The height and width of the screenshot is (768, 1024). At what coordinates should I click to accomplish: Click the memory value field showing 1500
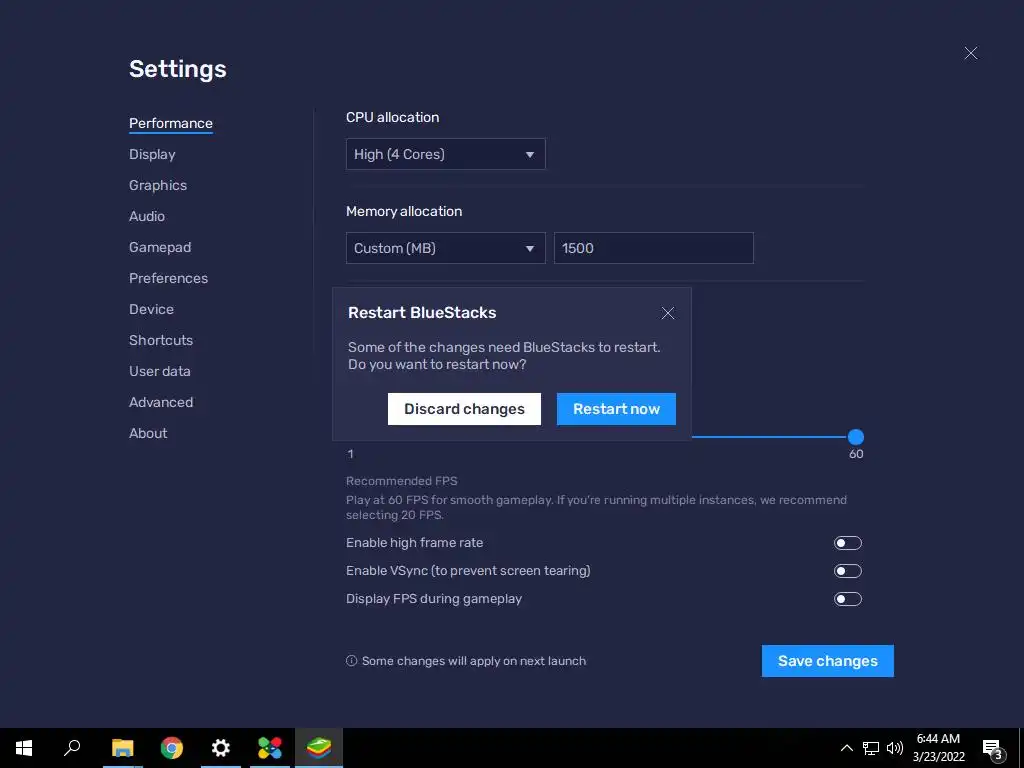click(654, 248)
